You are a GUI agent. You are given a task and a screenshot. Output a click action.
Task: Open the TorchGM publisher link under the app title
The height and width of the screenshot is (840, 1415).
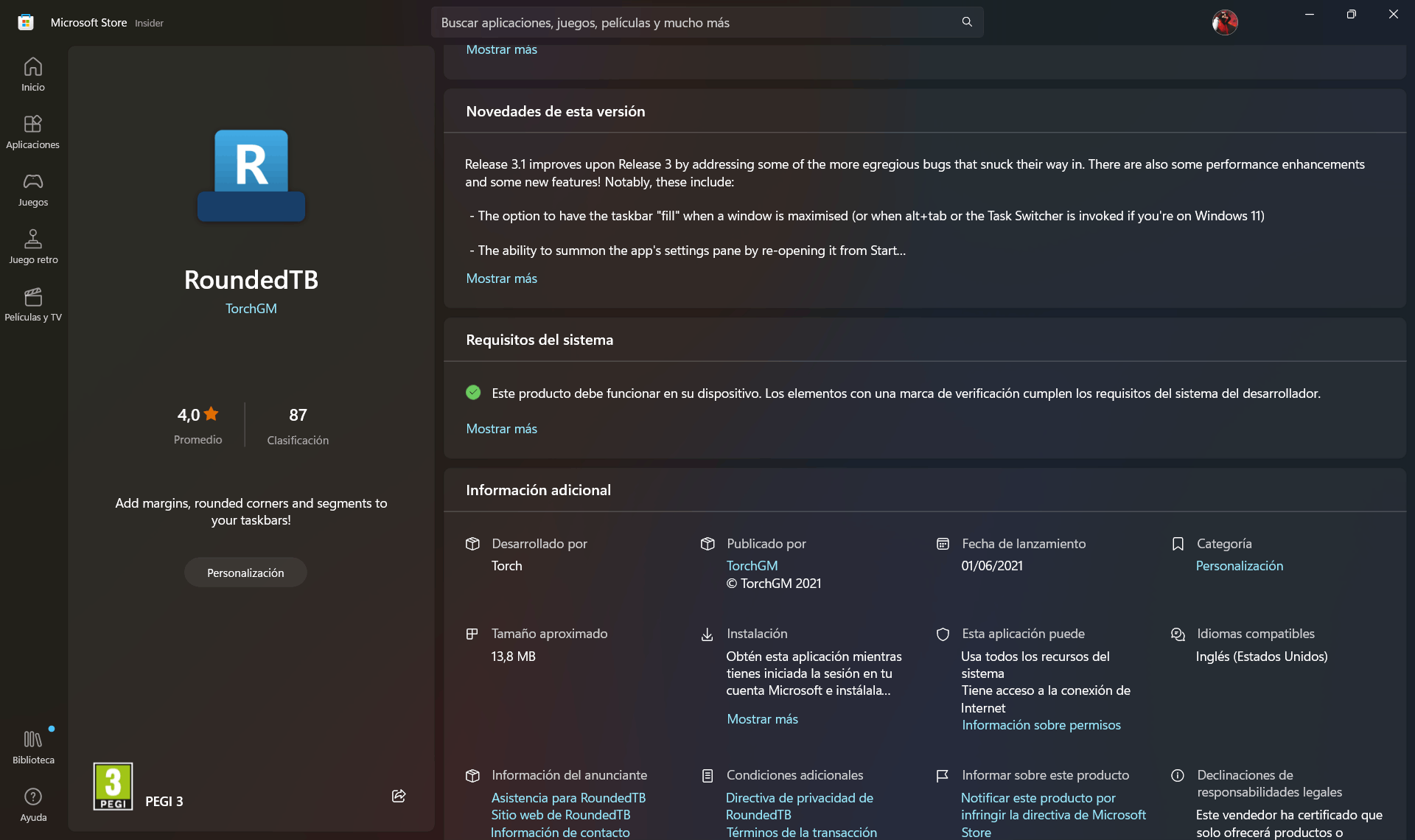[x=251, y=309]
